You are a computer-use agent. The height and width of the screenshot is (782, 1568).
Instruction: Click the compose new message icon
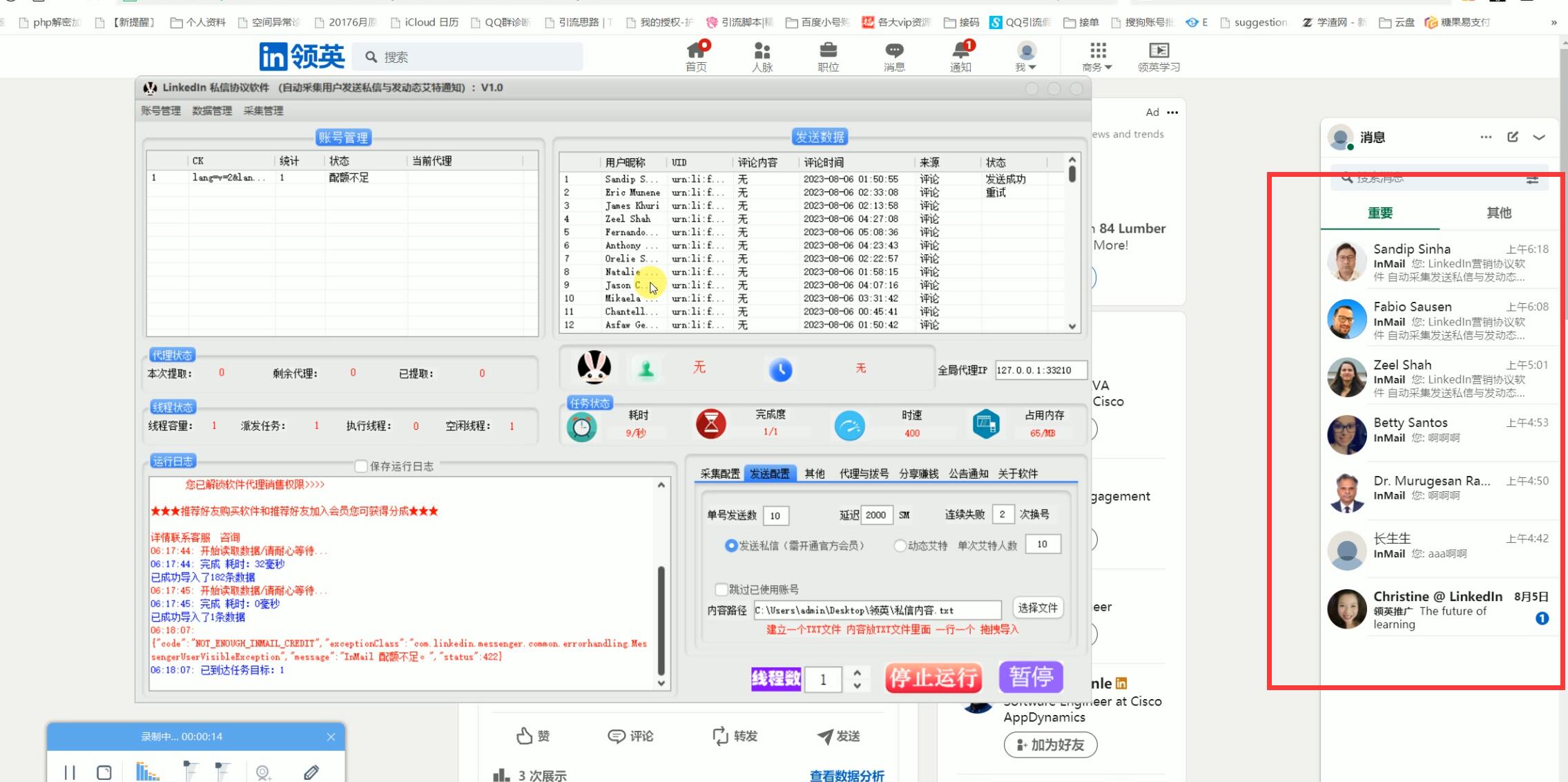[1512, 137]
